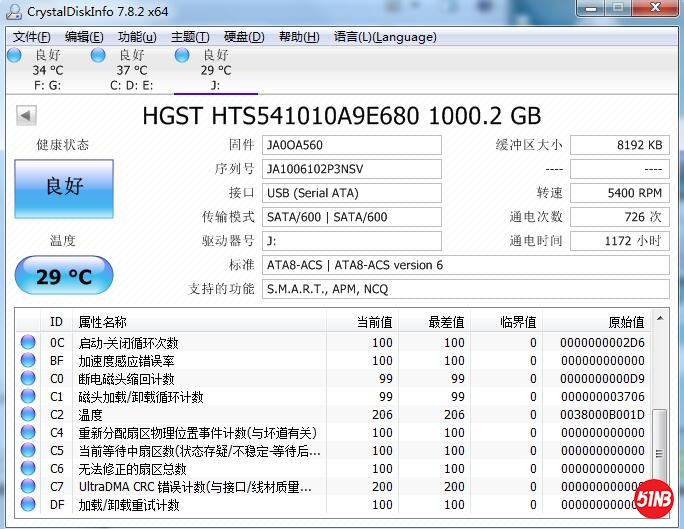Click the 属性名称 column header
The height and width of the screenshot is (529, 684).
point(102,322)
